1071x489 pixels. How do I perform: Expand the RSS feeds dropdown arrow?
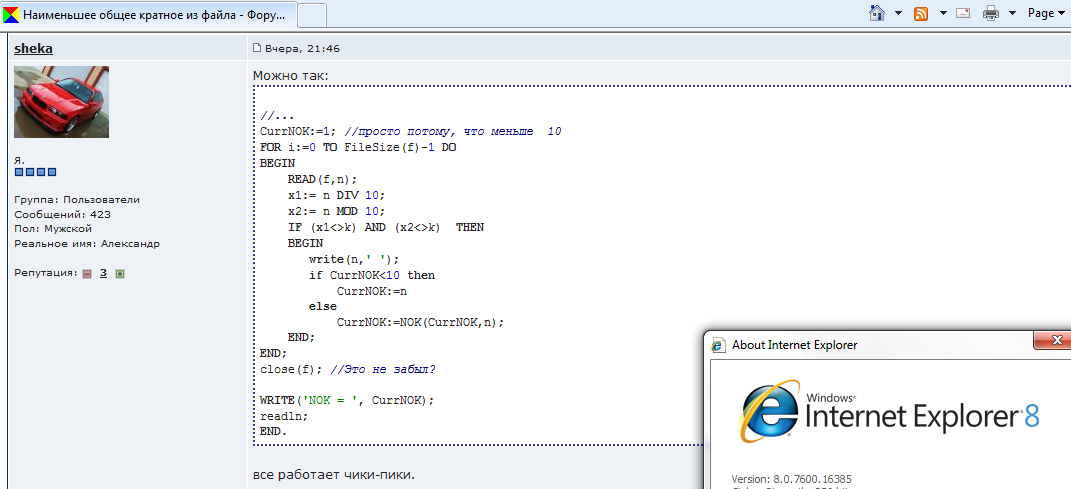point(942,13)
